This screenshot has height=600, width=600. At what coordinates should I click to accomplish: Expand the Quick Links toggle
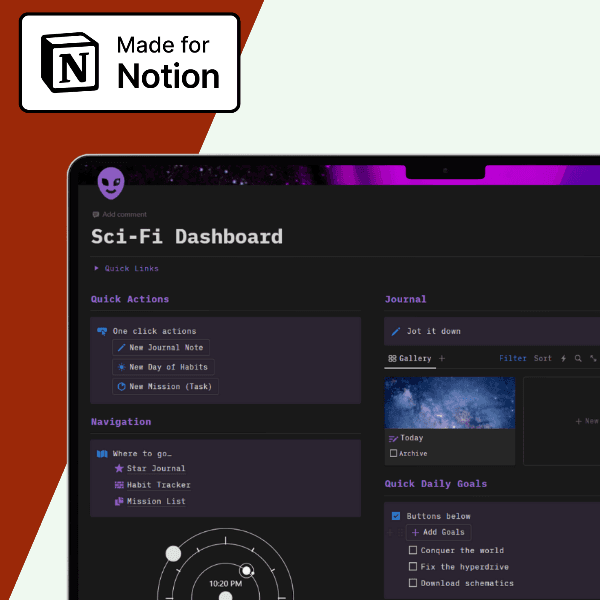[96, 268]
